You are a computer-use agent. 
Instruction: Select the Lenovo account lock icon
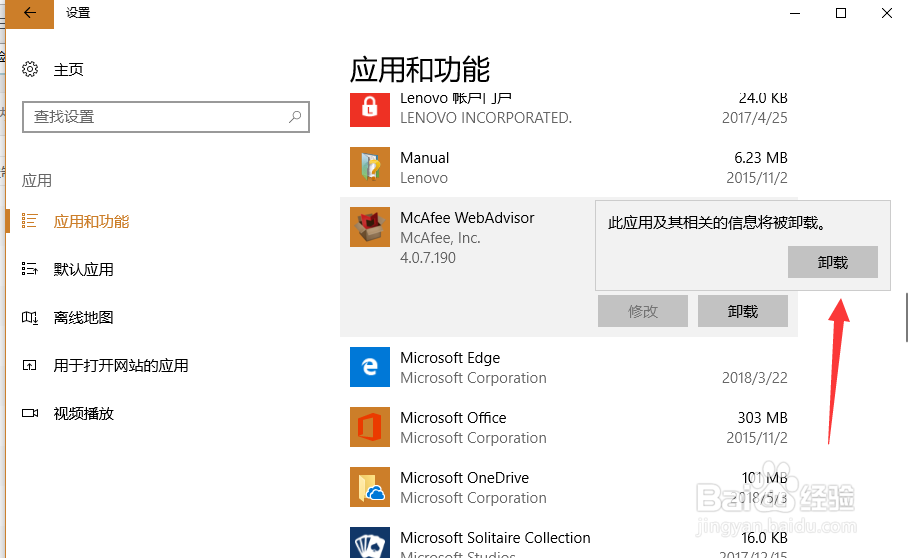(x=369, y=110)
